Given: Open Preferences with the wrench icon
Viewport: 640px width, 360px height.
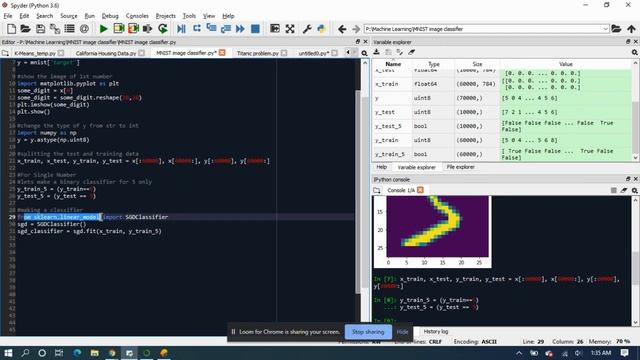Looking at the screenshot, I should (307, 29).
